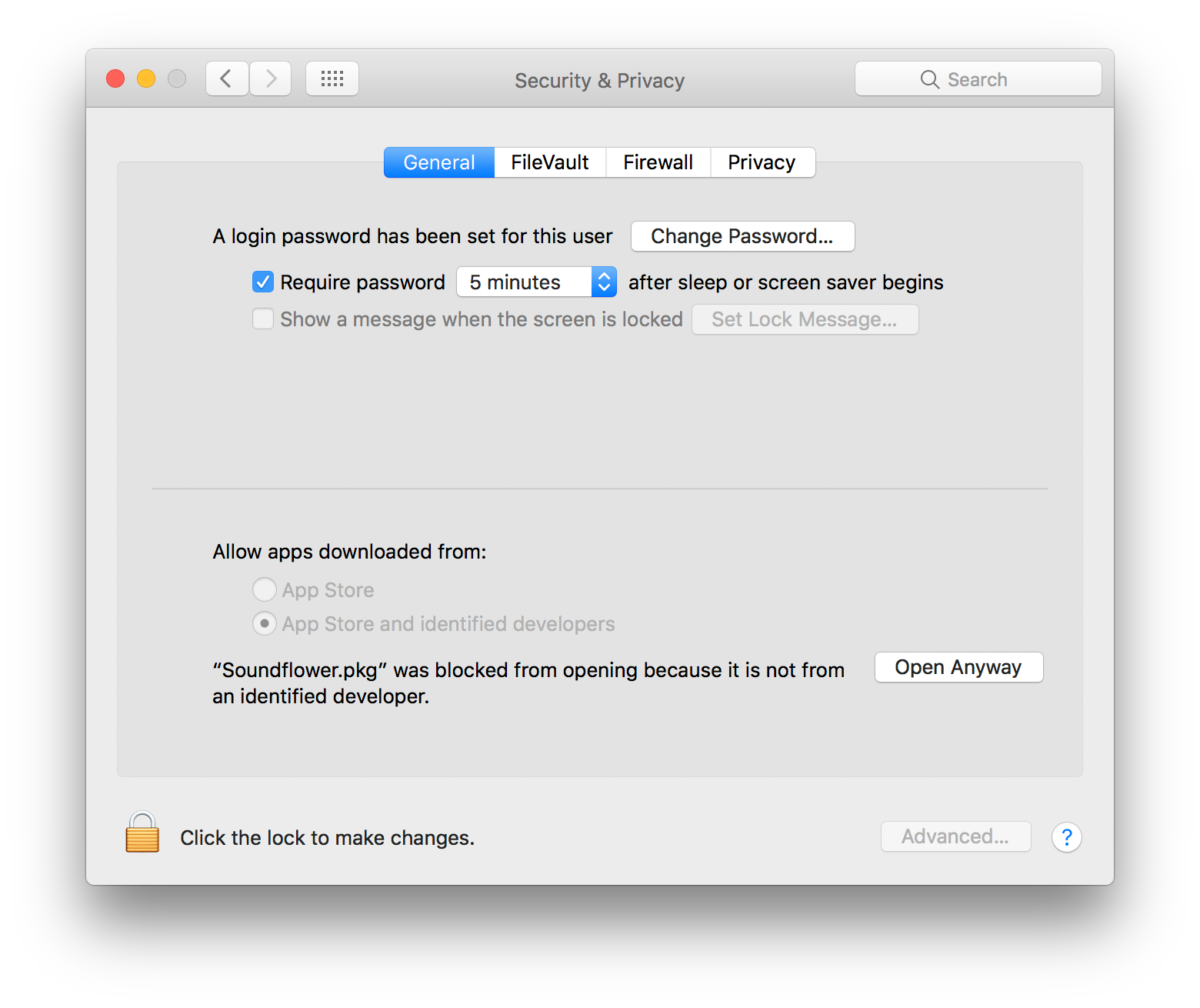This screenshot has height=1008, width=1200.
Task: Click "after sleep or screen saver begins" text
Action: point(785,282)
